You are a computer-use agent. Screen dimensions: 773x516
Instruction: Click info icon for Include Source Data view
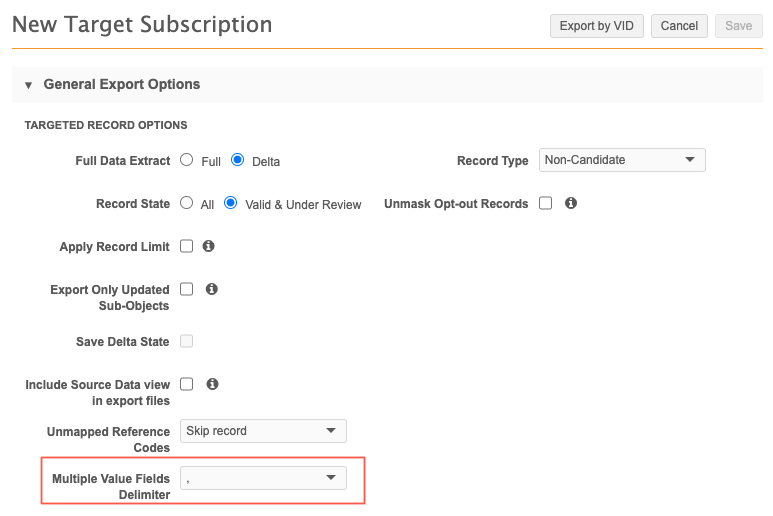click(211, 384)
